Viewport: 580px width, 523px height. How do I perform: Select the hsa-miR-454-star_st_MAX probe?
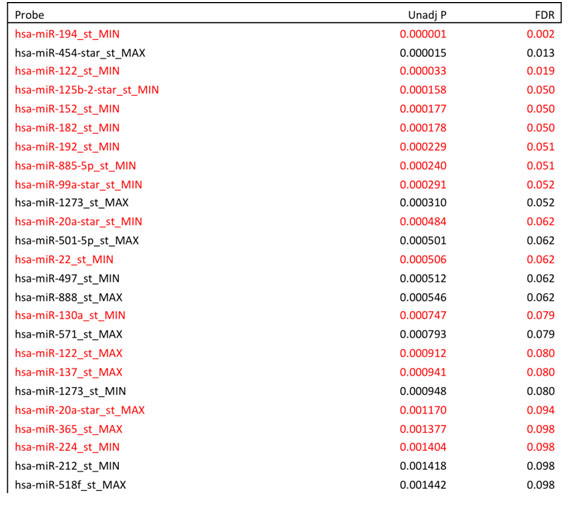pyautogui.click(x=80, y=53)
